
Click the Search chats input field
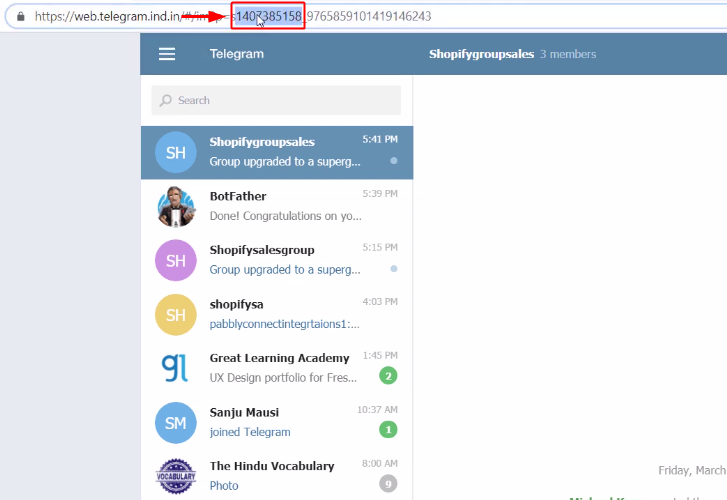pos(276,100)
